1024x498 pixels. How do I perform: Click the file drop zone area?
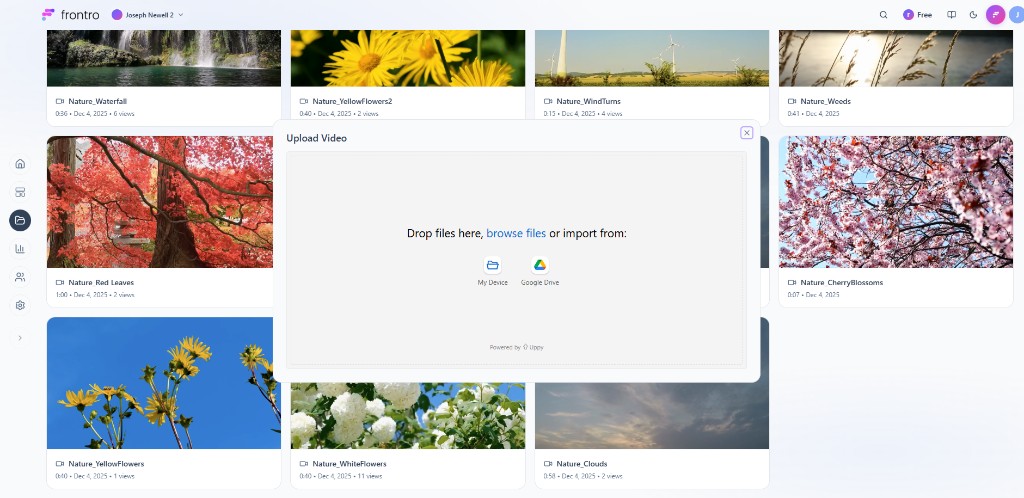point(516,260)
